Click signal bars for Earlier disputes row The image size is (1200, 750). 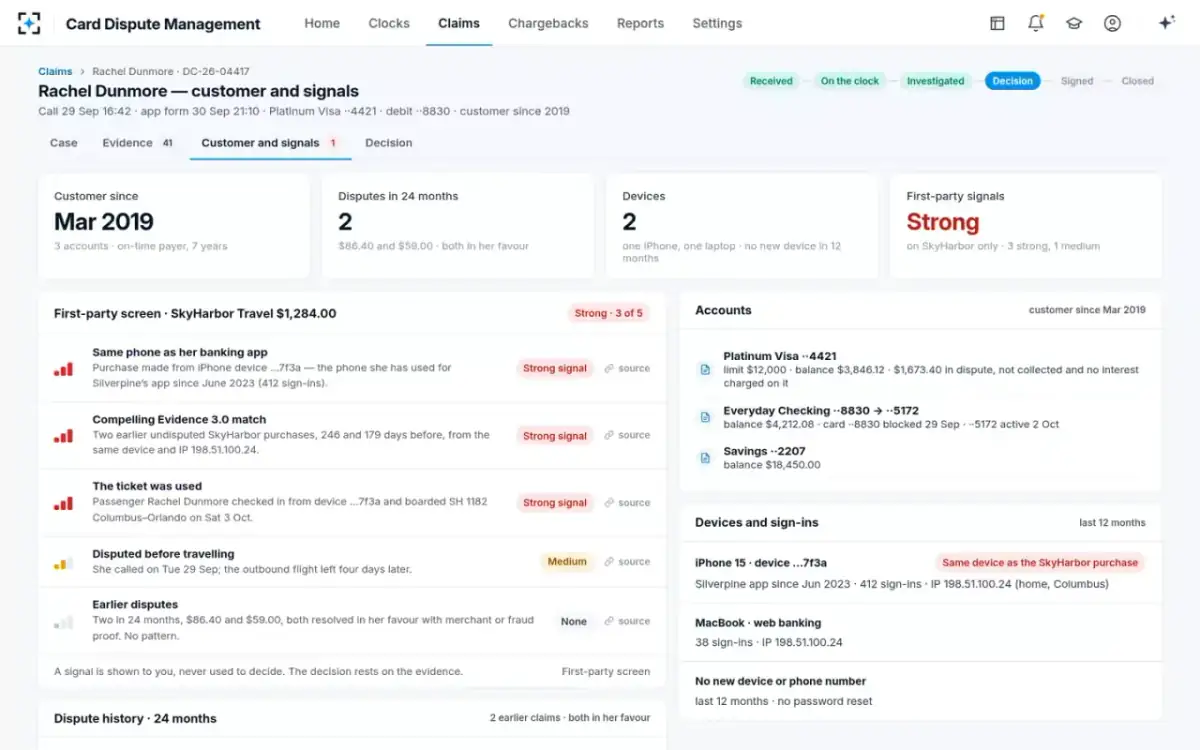tap(63, 622)
